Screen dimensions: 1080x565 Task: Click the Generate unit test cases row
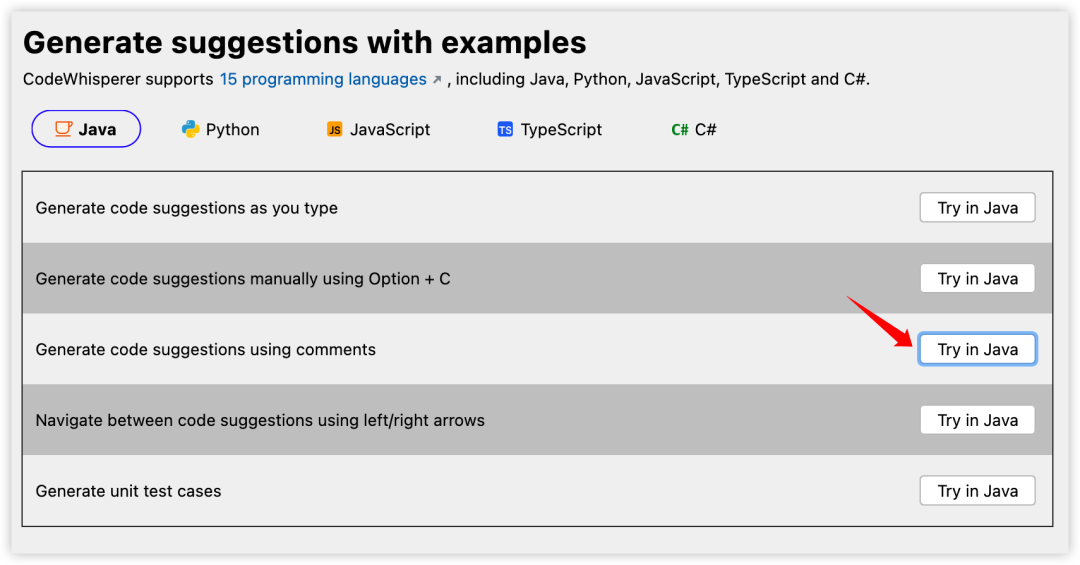click(537, 491)
